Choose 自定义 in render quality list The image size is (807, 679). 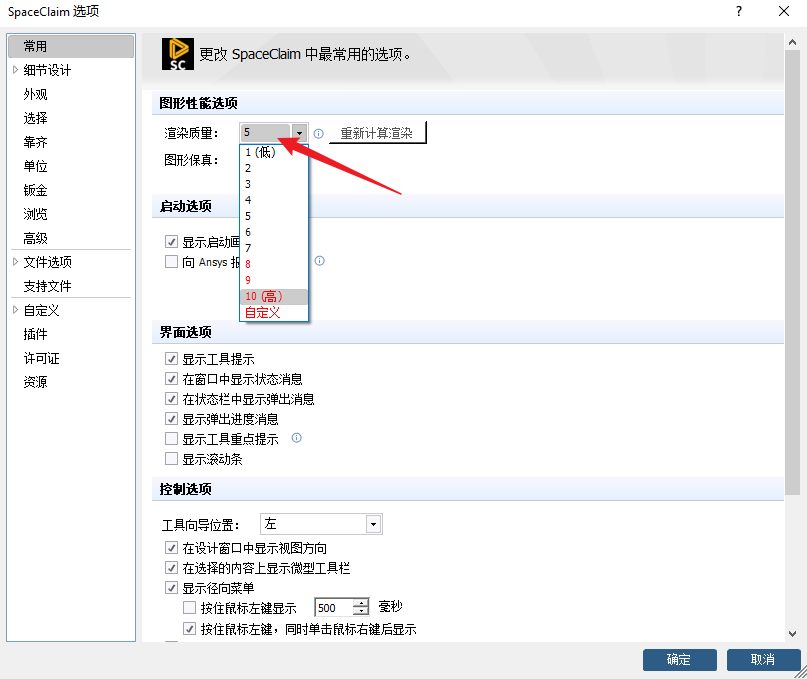pyautogui.click(x=274, y=312)
